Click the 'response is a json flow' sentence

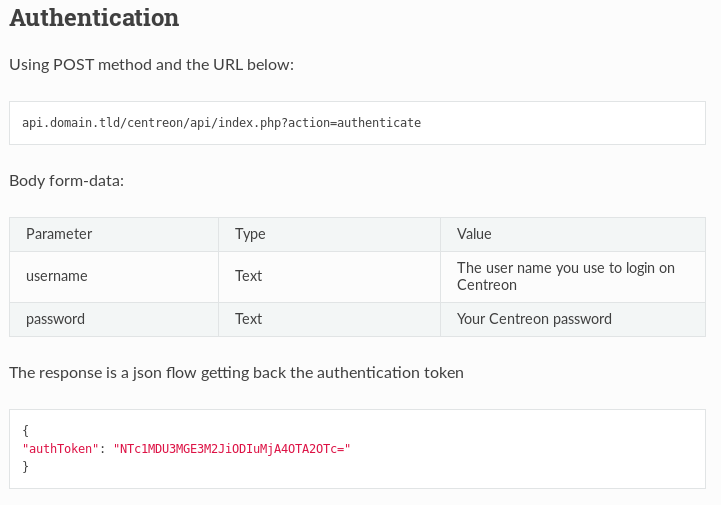pos(236,373)
